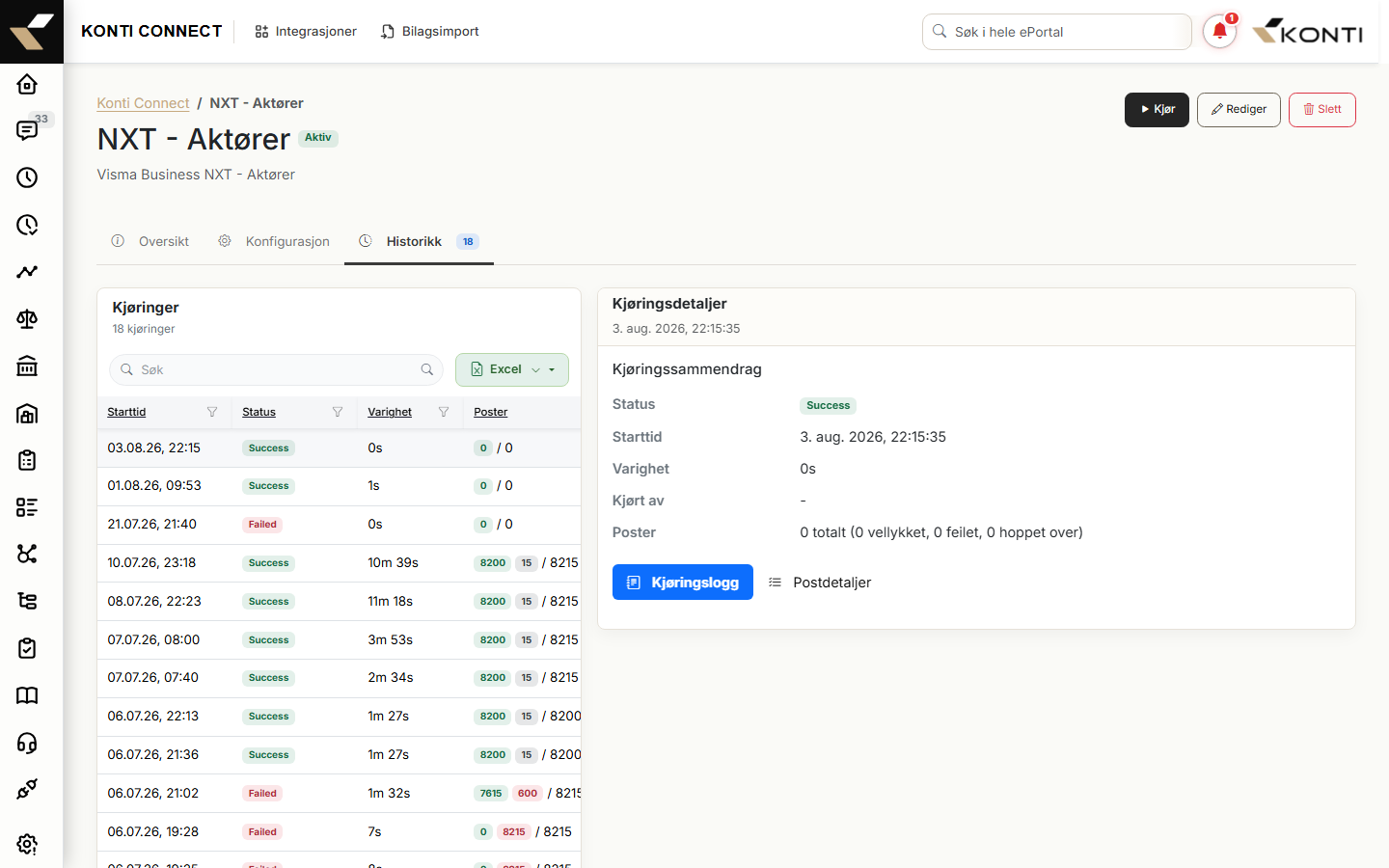
Task: Follow the Konti Connect breadcrumb link
Action: pos(143,103)
